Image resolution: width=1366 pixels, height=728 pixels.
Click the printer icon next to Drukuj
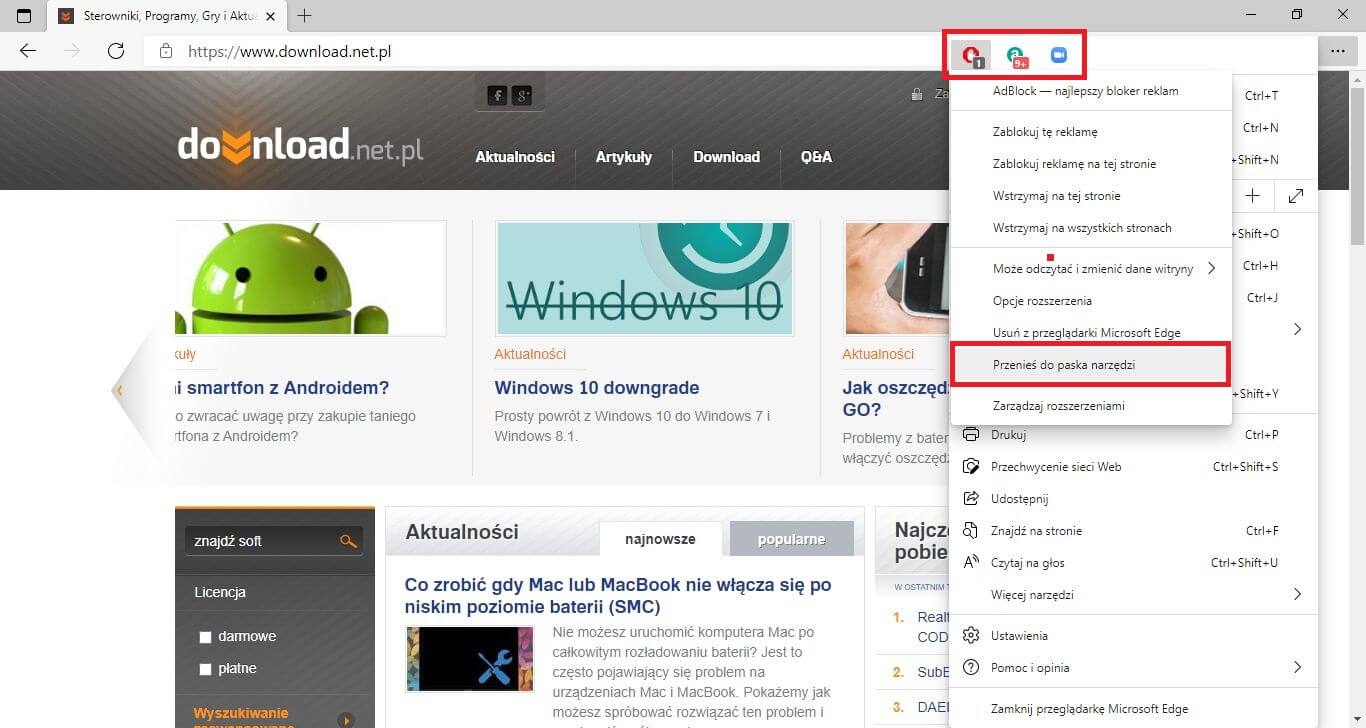(x=970, y=435)
